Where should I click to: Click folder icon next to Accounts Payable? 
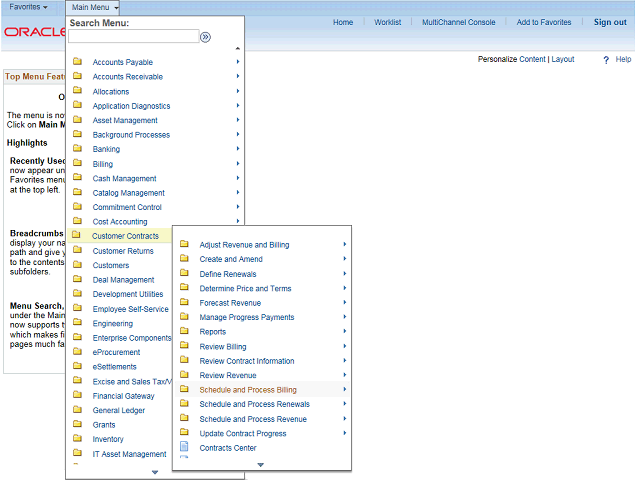pos(77,62)
